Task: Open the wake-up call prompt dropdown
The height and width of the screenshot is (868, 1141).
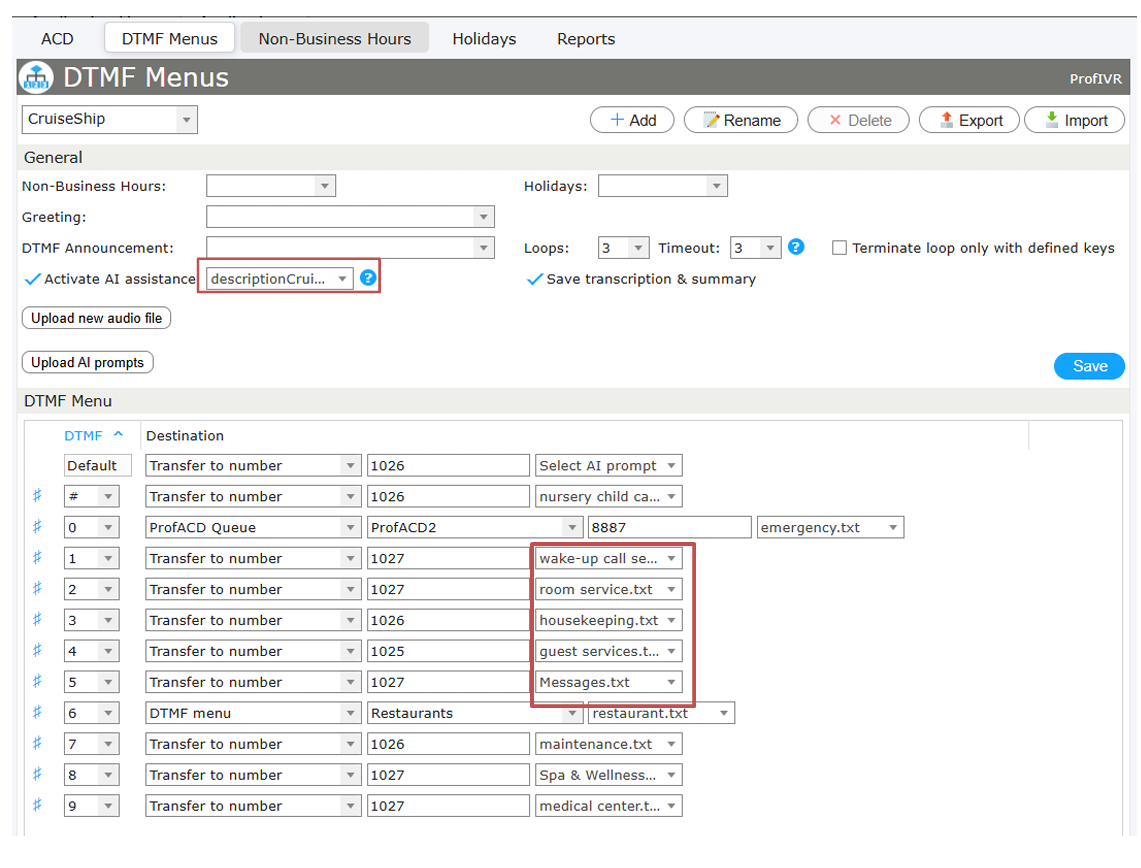Action: 608,558
